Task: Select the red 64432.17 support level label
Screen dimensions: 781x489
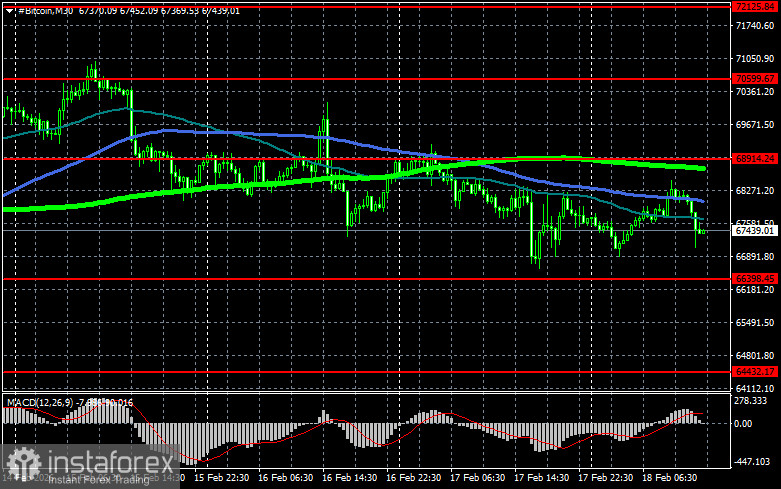Action: 754,371
